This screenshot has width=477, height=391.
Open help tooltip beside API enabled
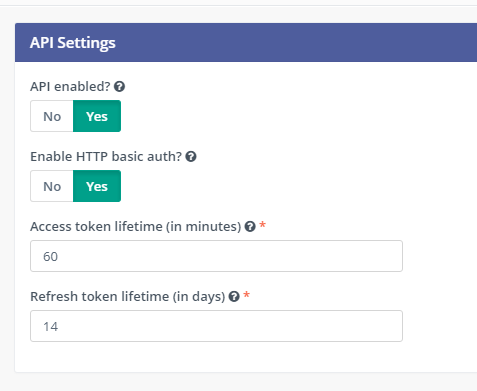119,87
